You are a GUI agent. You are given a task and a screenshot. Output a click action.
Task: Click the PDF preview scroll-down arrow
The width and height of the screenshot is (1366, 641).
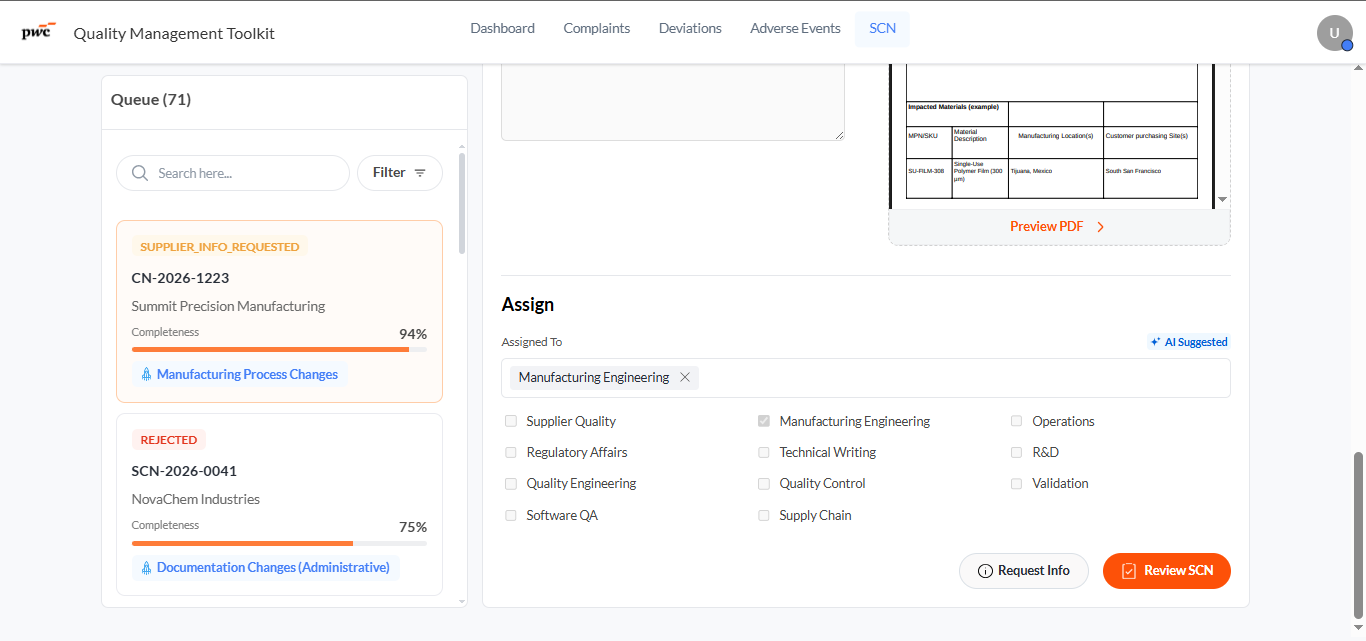coord(1222,200)
